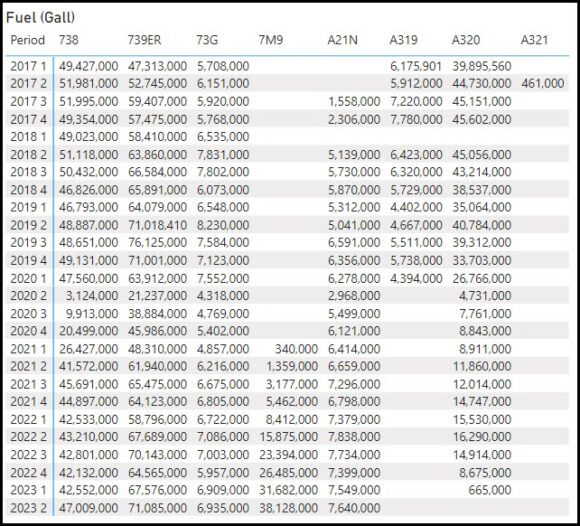Click the 73G column header

point(207,40)
